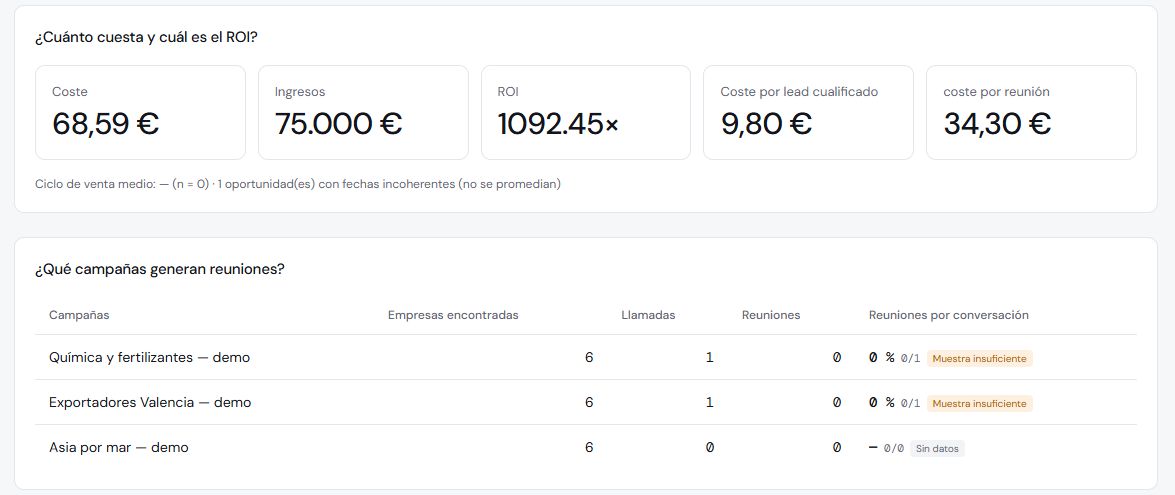Viewport: 1175px width, 495px height.
Task: Click the coste por reunión label
Action: (996, 92)
